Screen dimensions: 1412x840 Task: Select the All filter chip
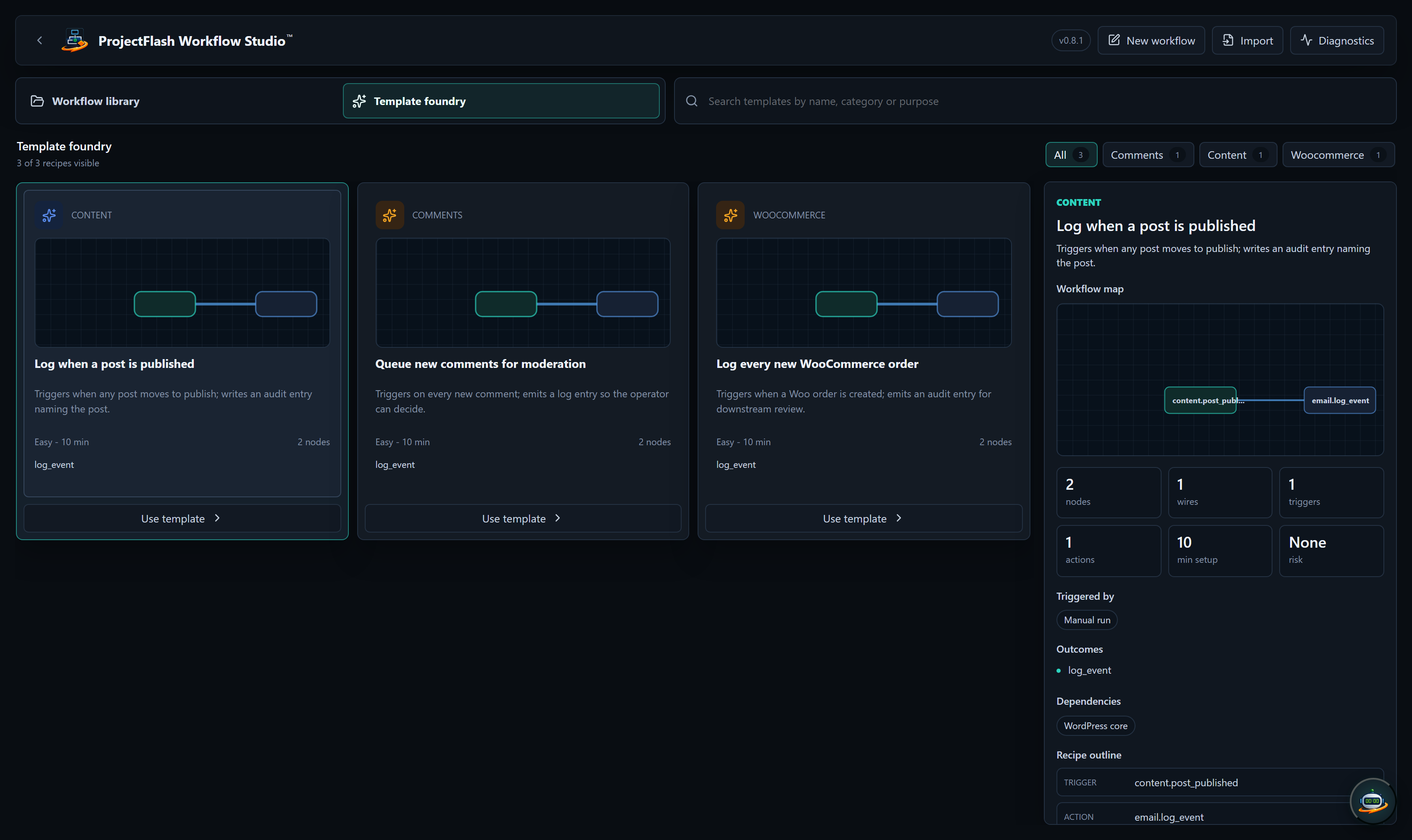(1071, 155)
